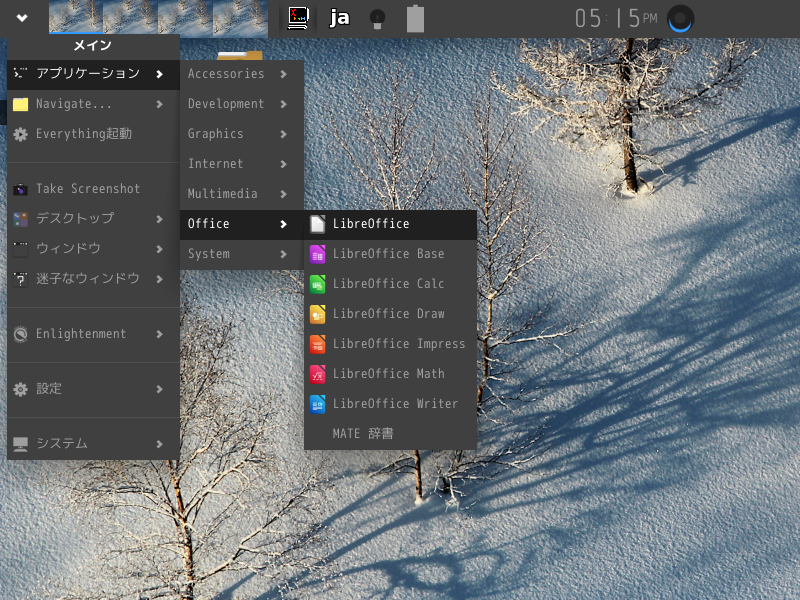
Task: Expand the Development submenu arrow
Action: [284, 105]
